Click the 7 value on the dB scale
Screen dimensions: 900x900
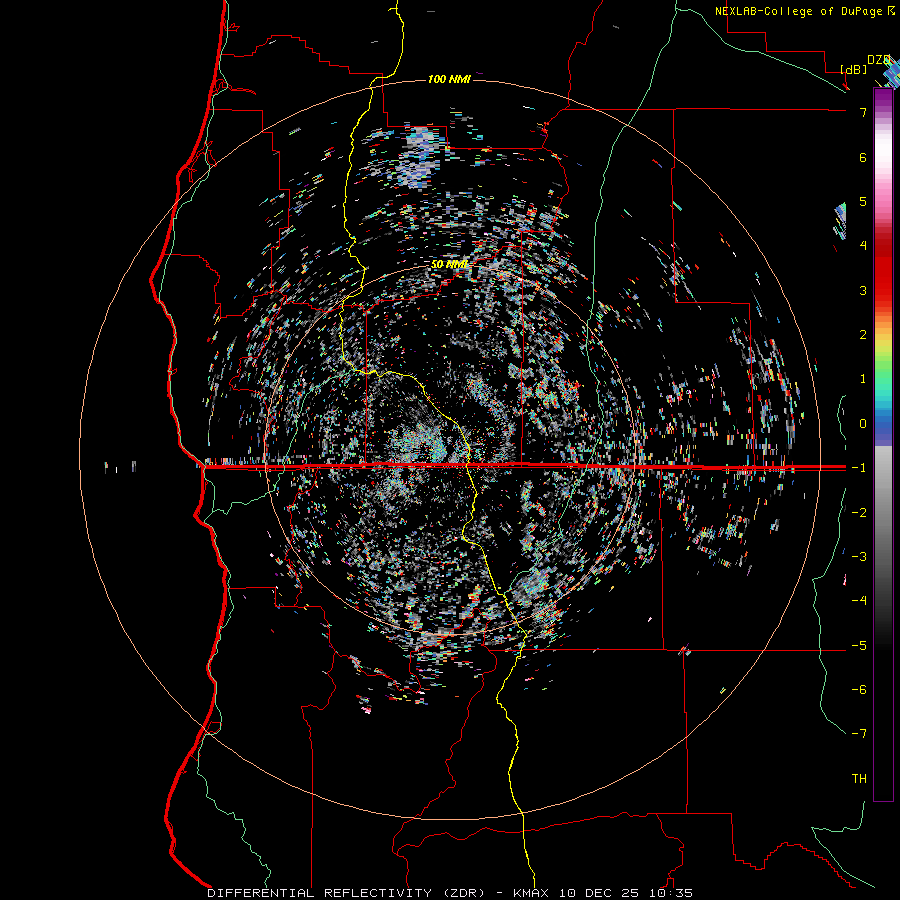863,112
